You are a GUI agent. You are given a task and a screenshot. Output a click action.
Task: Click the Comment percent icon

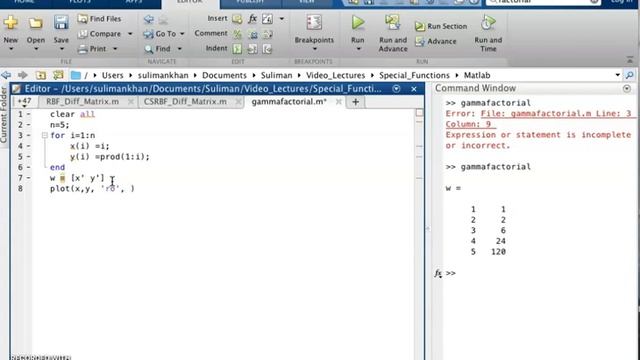coord(237,34)
